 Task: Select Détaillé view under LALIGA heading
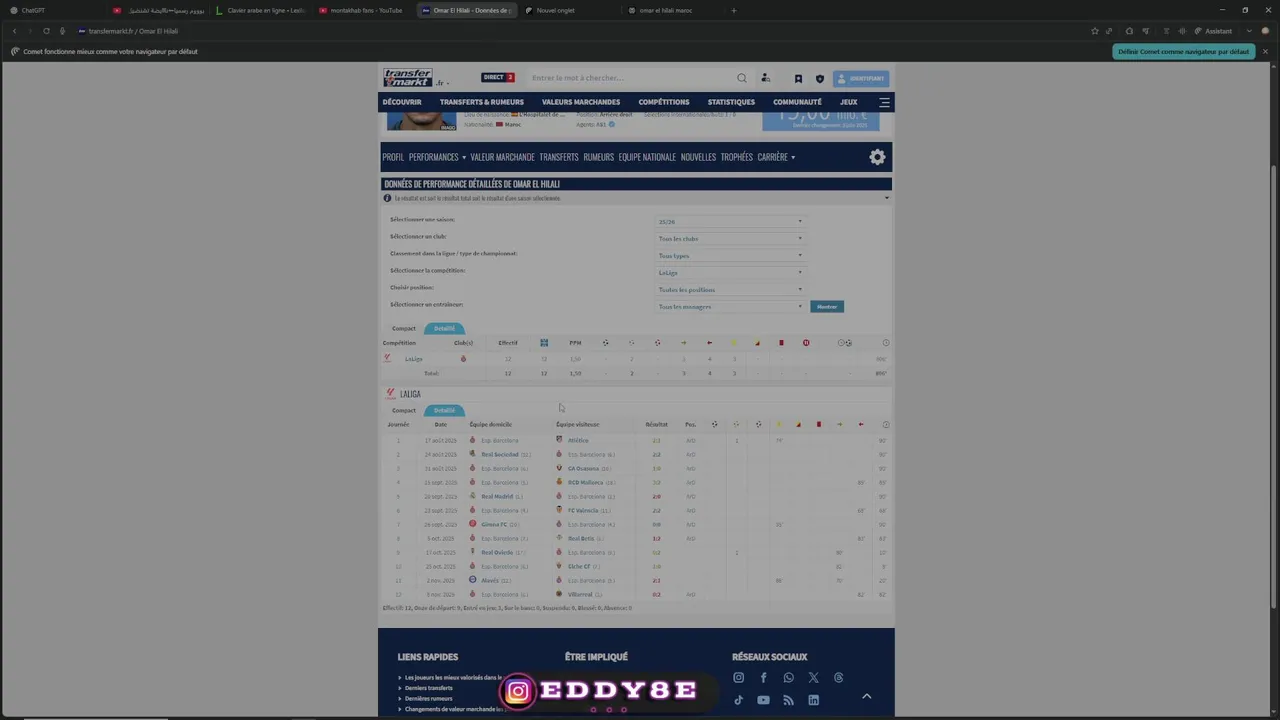[x=444, y=410]
